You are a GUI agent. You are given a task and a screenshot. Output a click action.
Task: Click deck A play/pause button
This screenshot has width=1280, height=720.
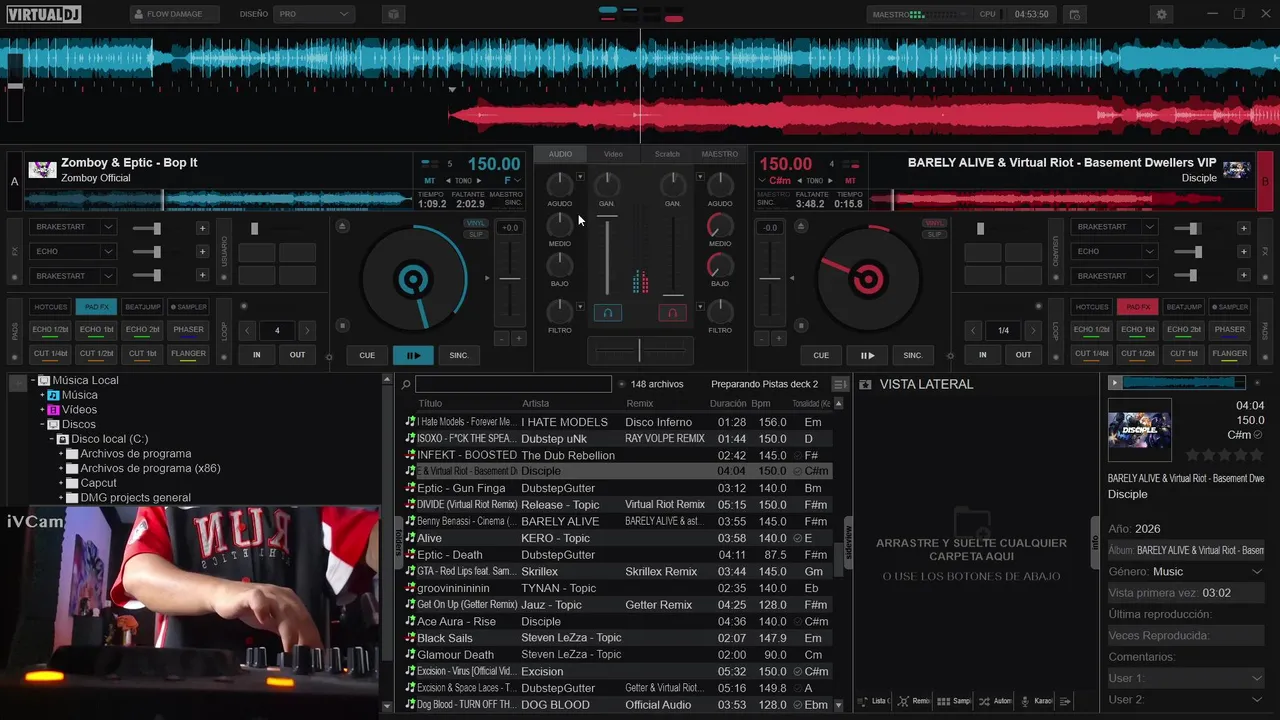(413, 355)
